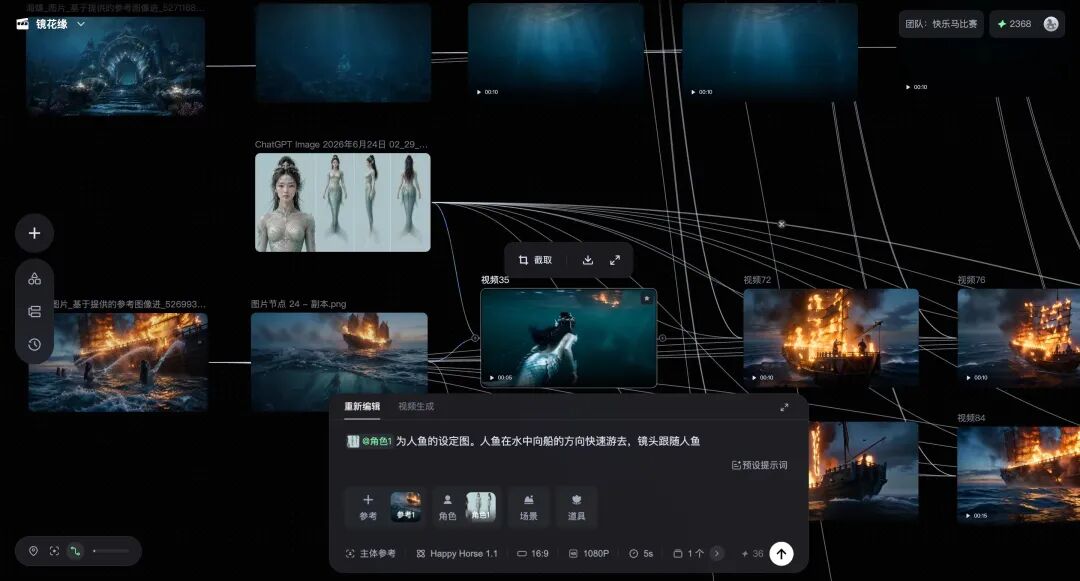Click the 视频35 label

pyautogui.click(x=495, y=280)
